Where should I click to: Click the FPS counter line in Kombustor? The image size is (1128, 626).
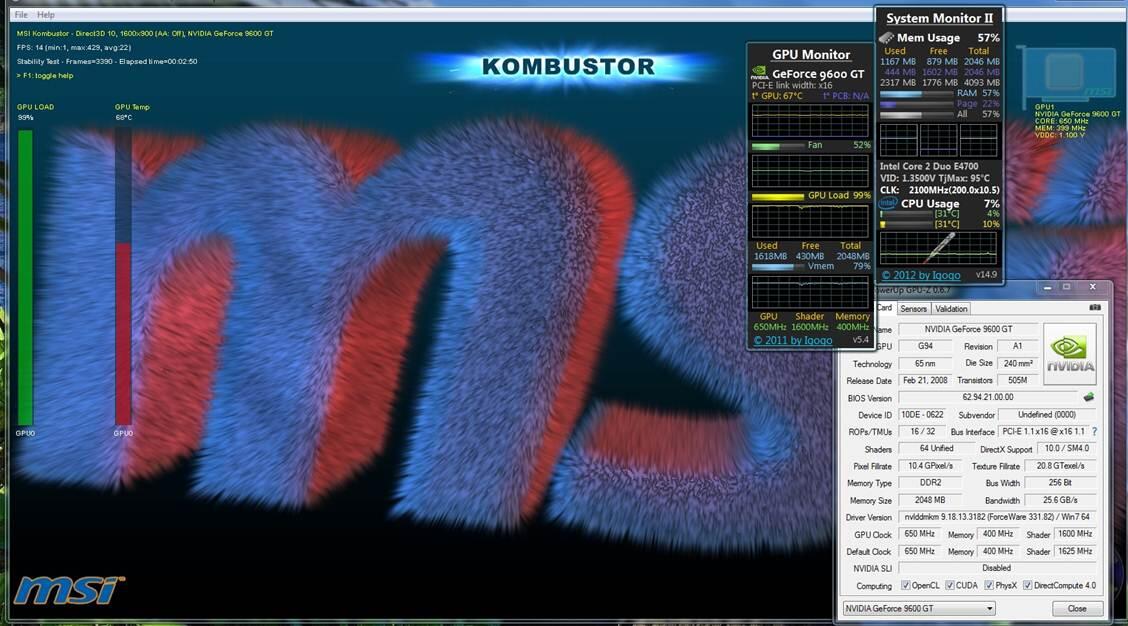point(73,47)
